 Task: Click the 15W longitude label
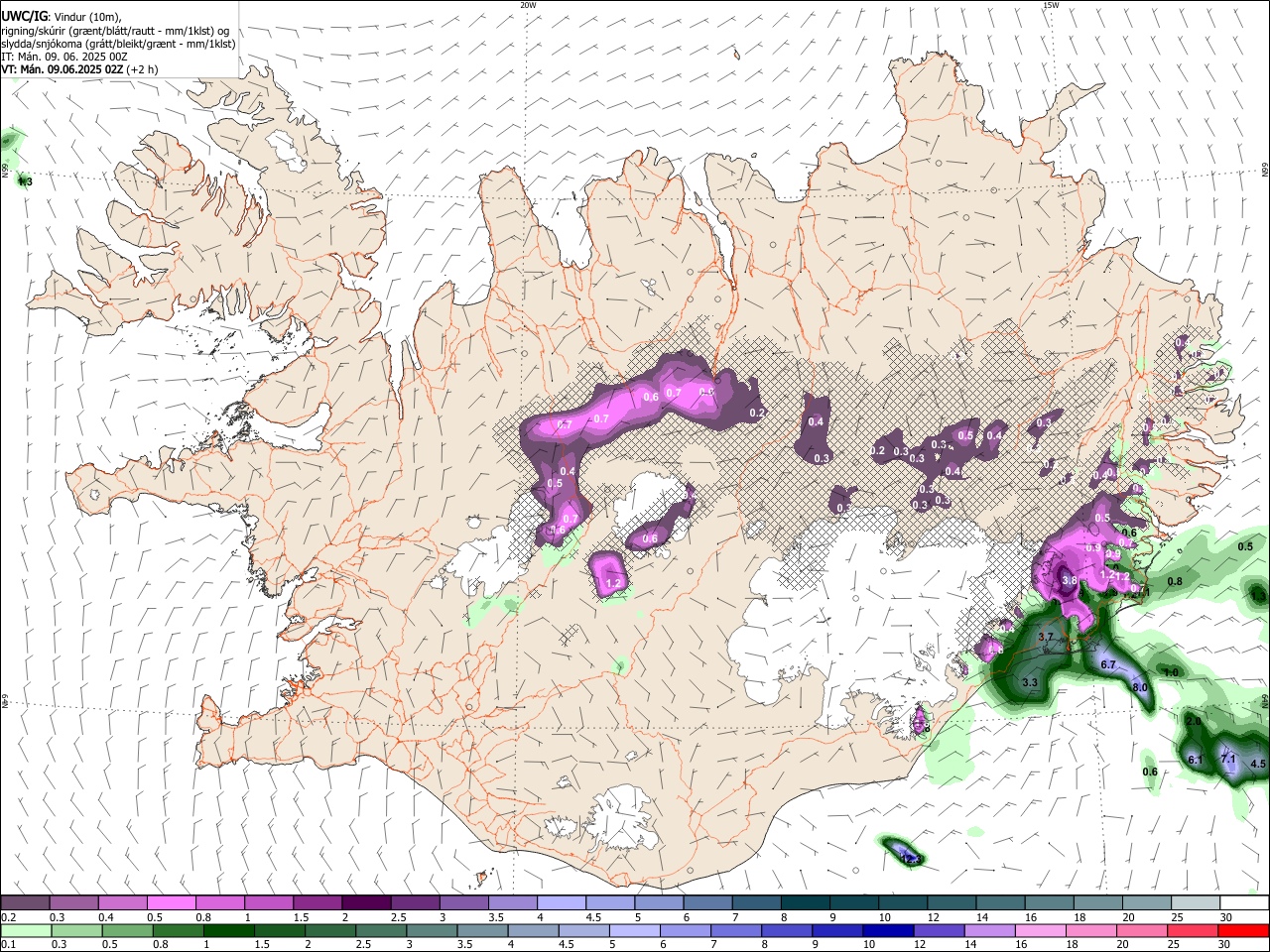1051,5
